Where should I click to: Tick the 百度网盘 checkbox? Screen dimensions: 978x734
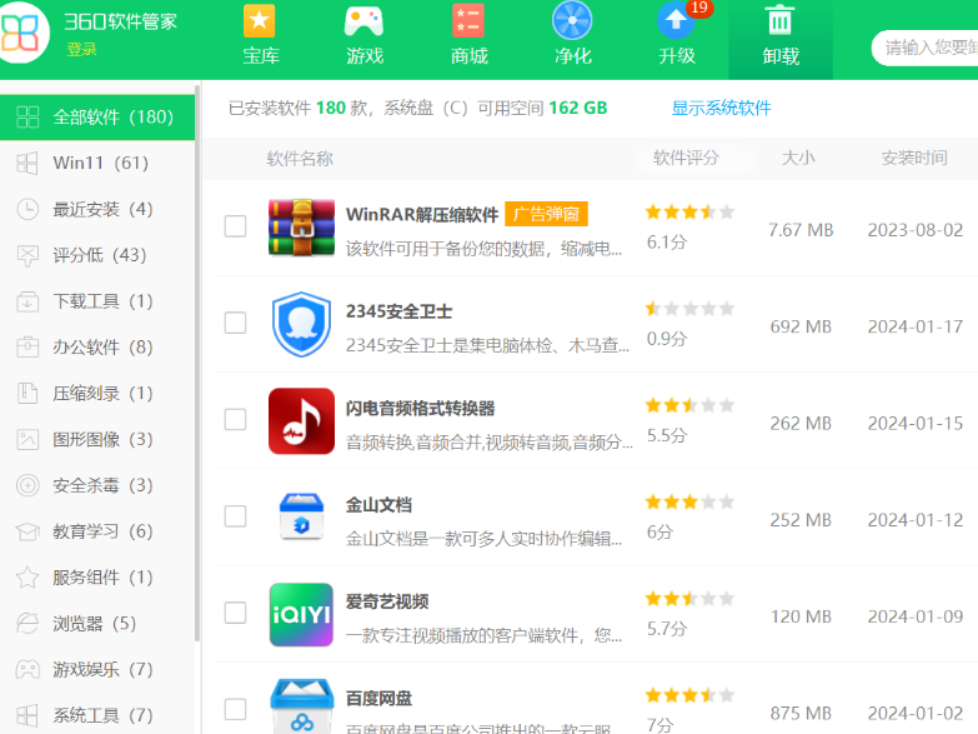235,710
